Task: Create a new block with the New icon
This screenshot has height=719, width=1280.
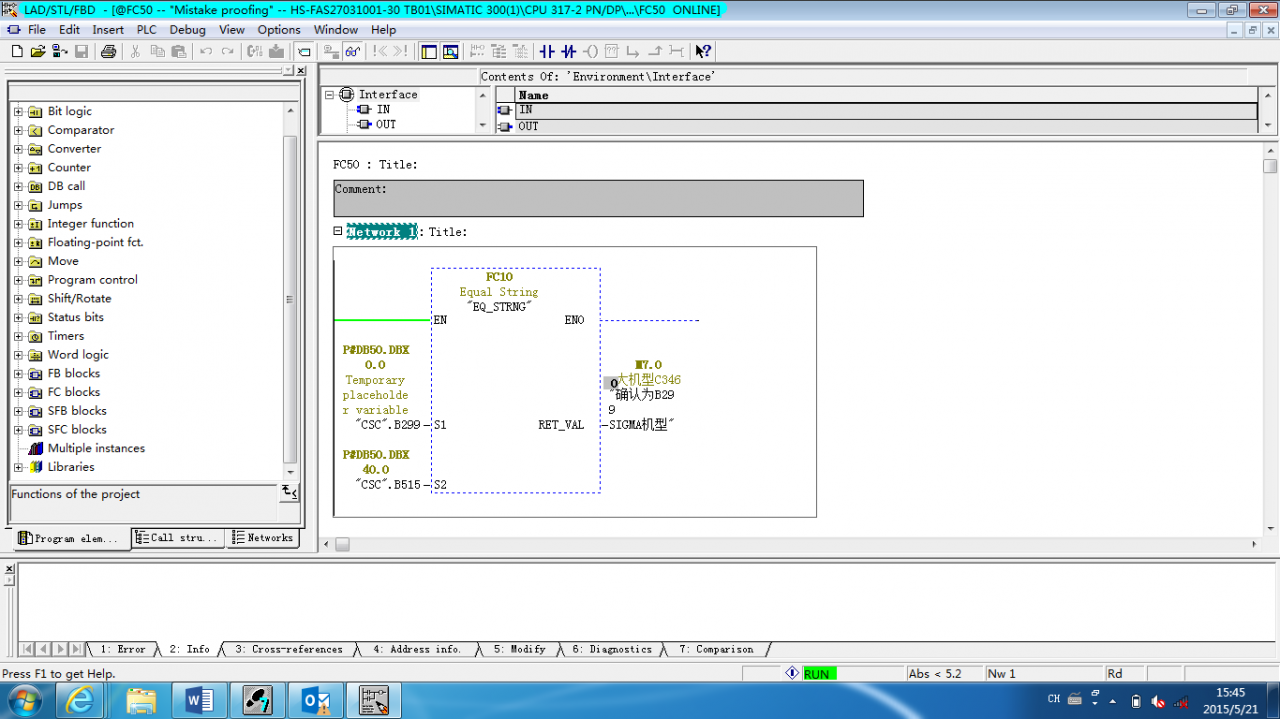Action: point(17,51)
